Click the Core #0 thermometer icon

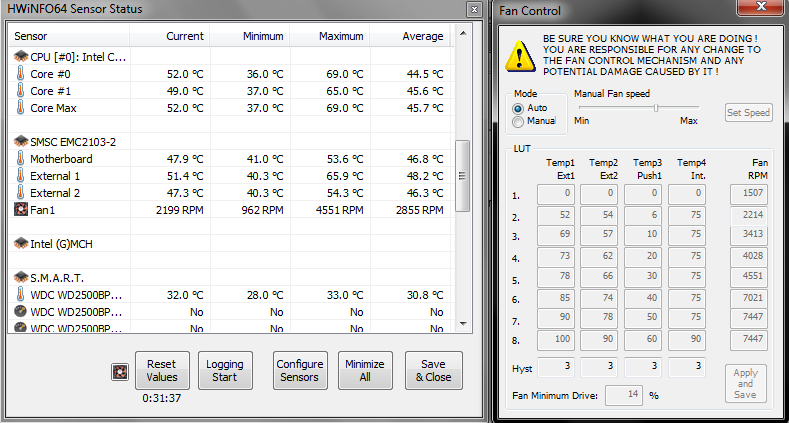click(x=20, y=73)
